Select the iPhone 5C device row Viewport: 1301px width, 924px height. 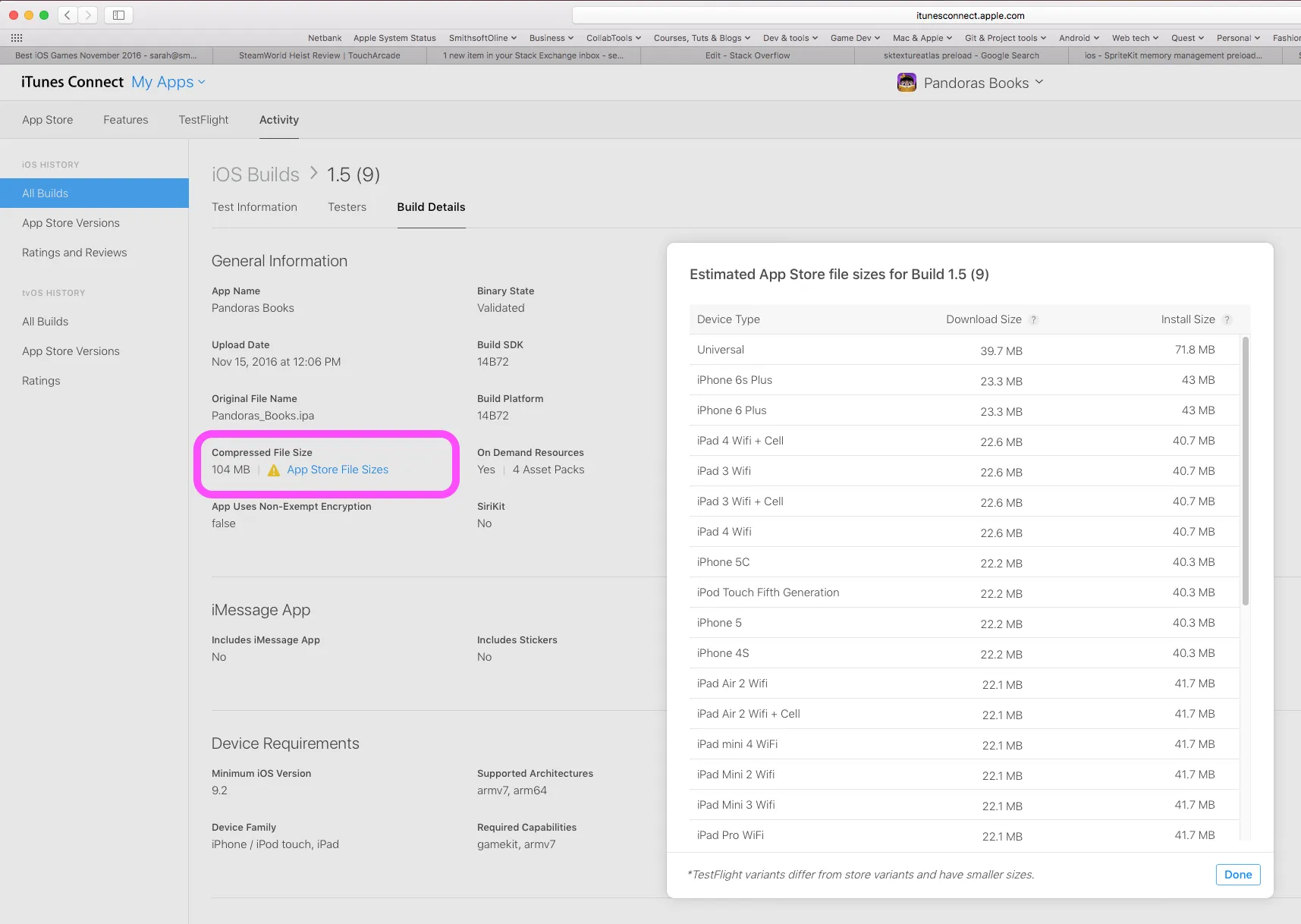(x=964, y=562)
